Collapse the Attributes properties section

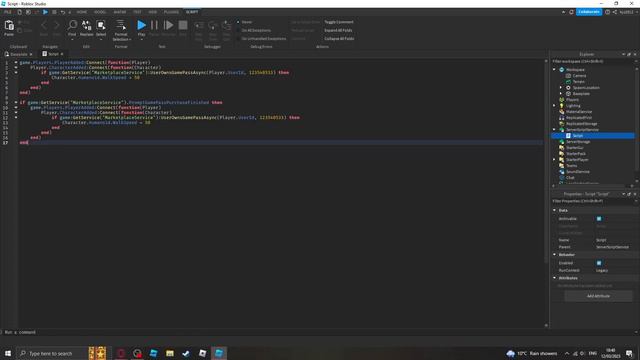555,278
